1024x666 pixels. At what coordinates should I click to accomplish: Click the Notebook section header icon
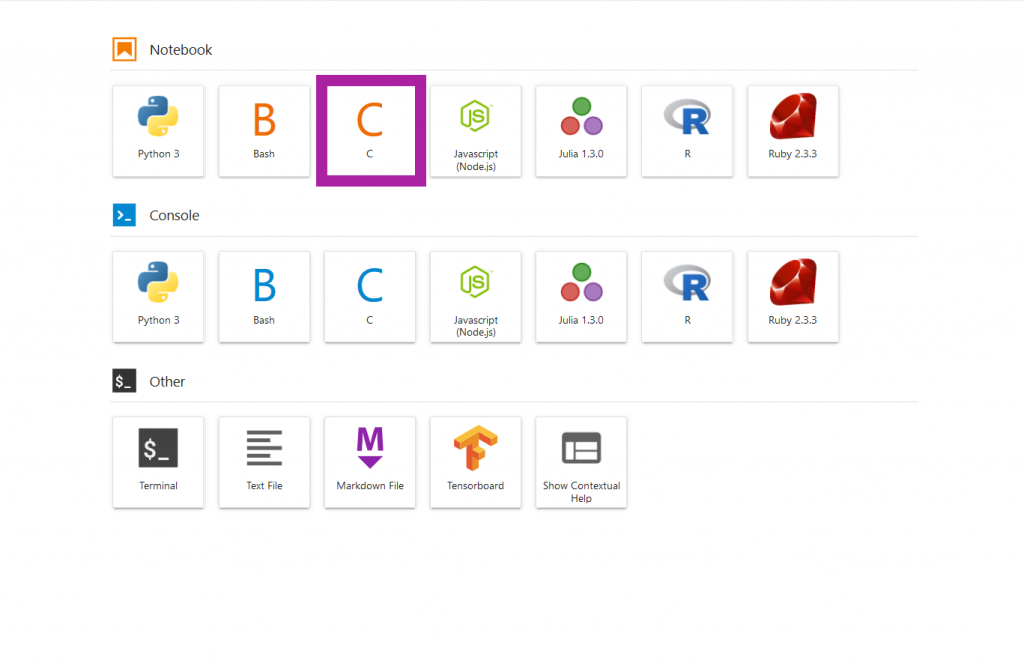point(124,50)
